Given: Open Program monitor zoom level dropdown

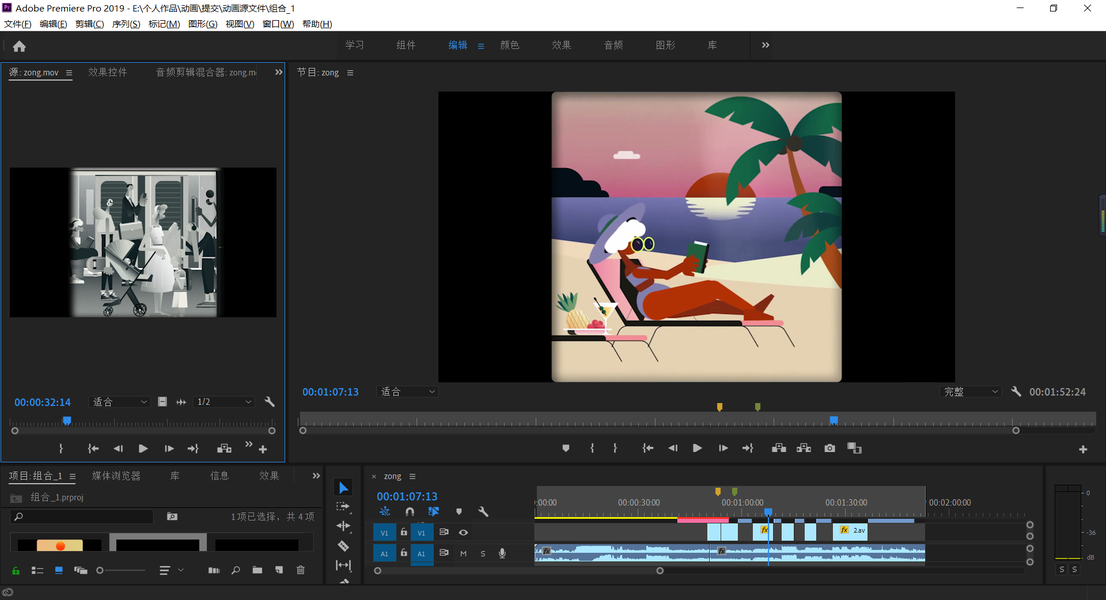Looking at the screenshot, I should click(408, 391).
